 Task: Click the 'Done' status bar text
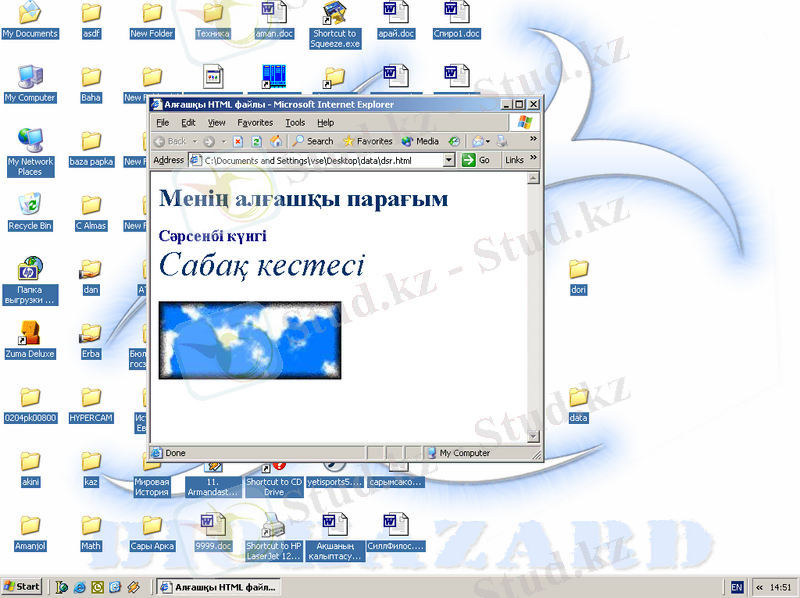tap(175, 453)
